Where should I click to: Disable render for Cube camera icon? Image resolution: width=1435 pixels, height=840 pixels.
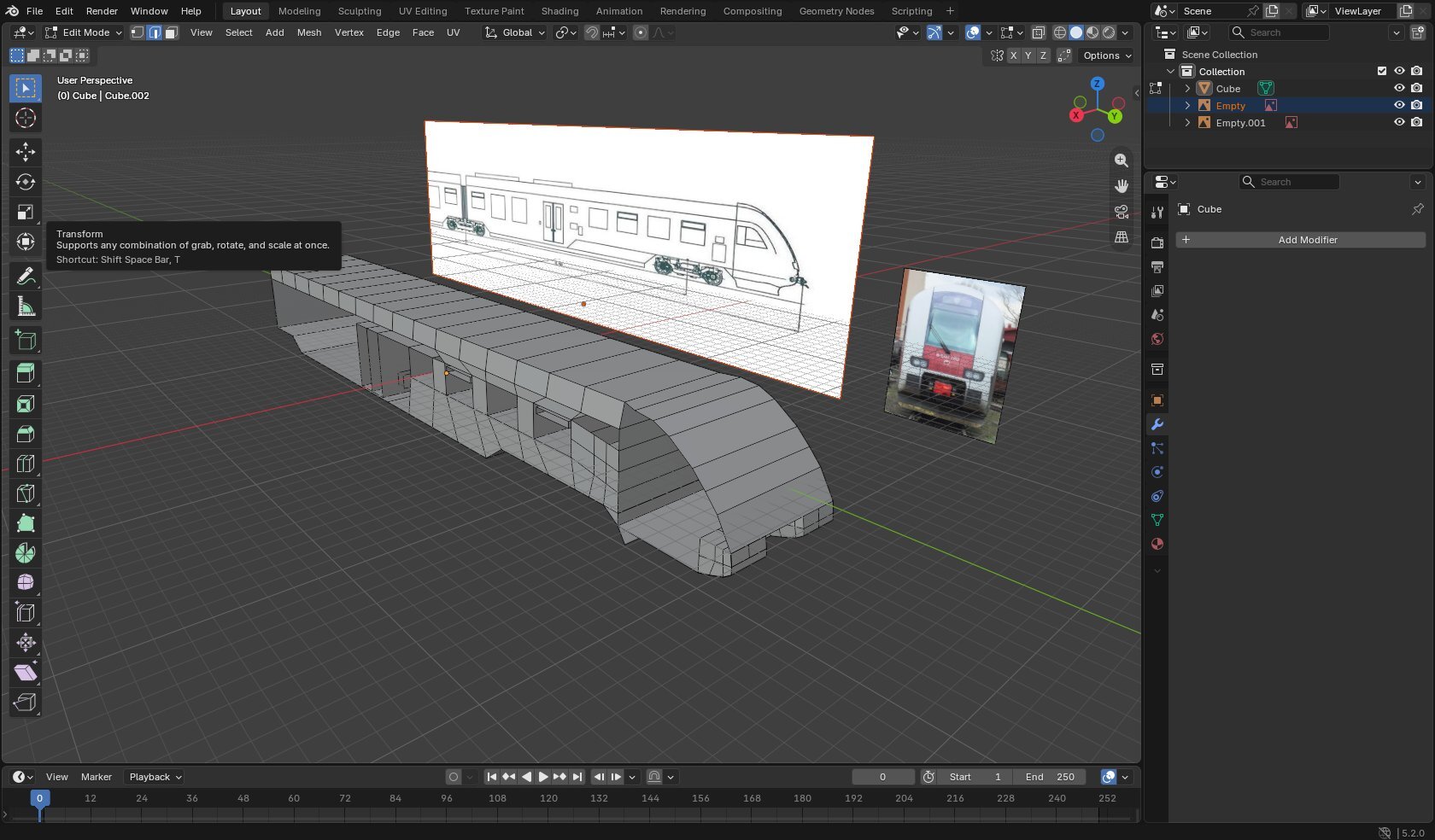[1417, 88]
